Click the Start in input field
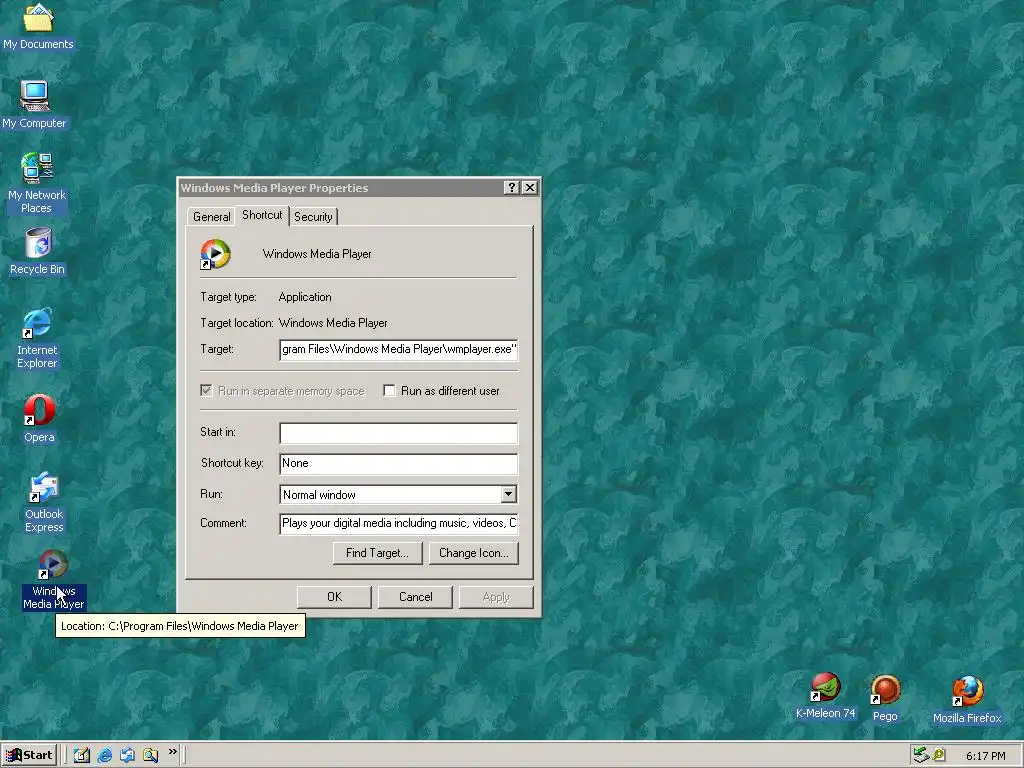 click(398, 433)
